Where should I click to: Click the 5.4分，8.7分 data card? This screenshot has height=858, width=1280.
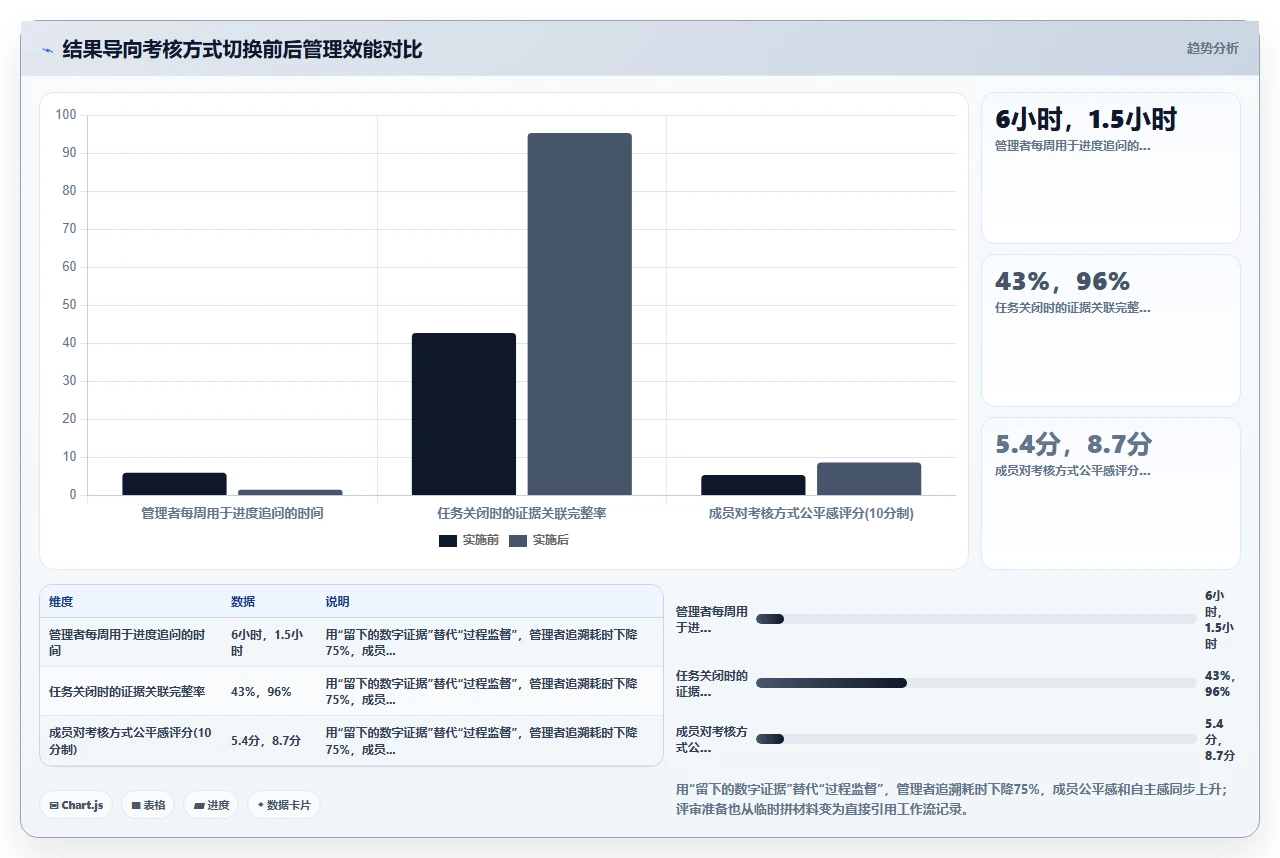(x=1110, y=493)
